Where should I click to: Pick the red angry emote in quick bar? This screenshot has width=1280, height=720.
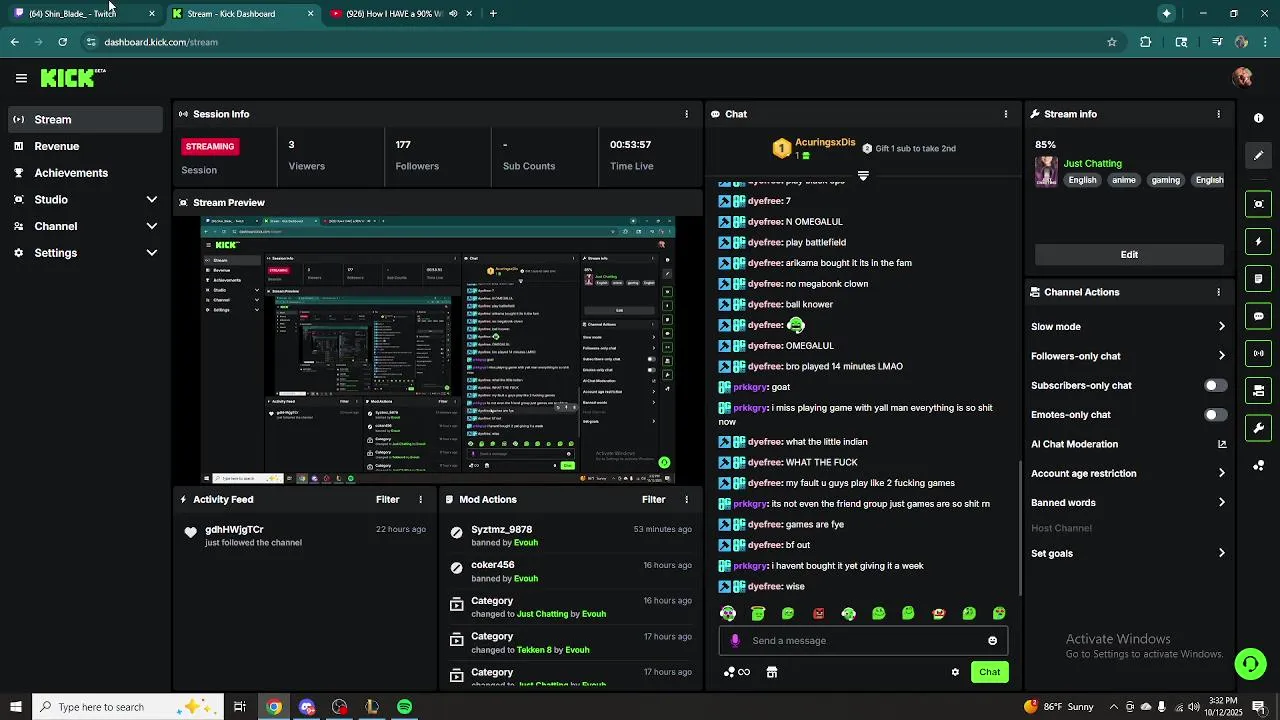click(818, 613)
